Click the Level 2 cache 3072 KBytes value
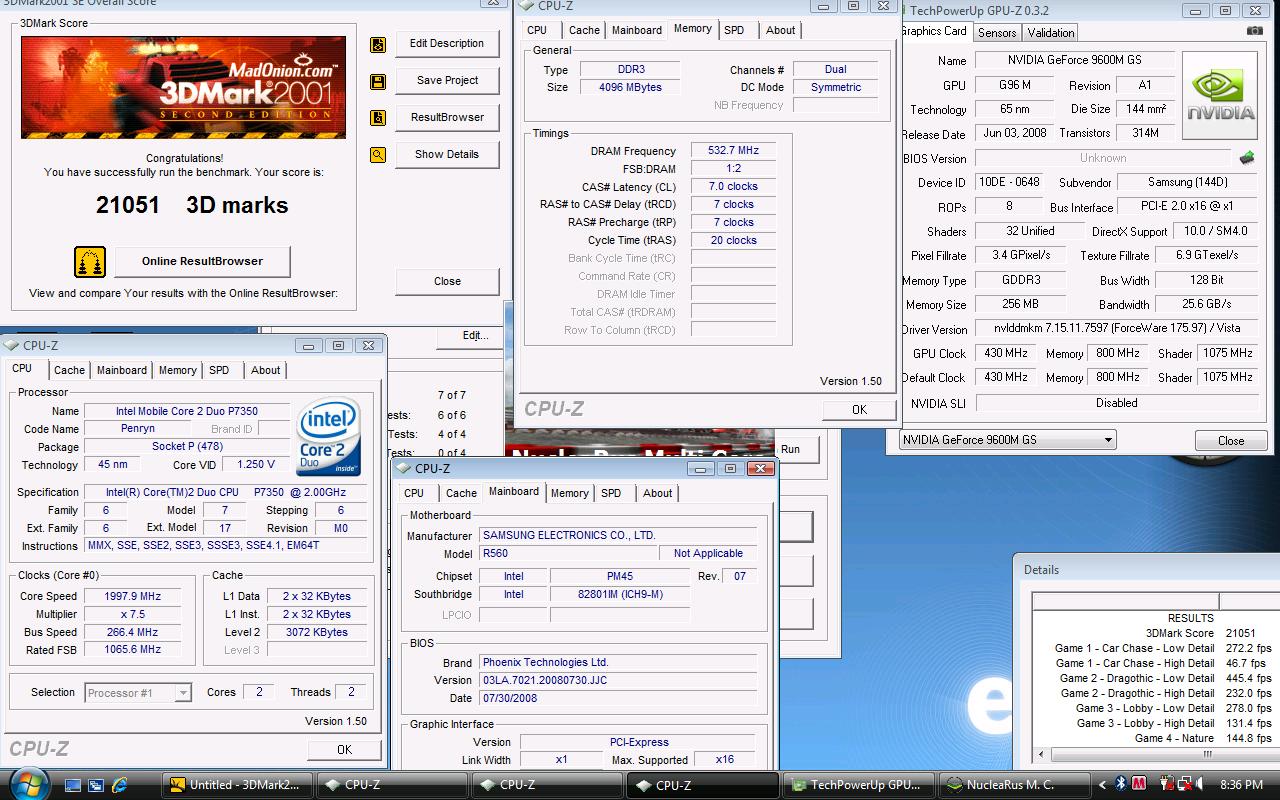1280x800 pixels. pos(316,633)
